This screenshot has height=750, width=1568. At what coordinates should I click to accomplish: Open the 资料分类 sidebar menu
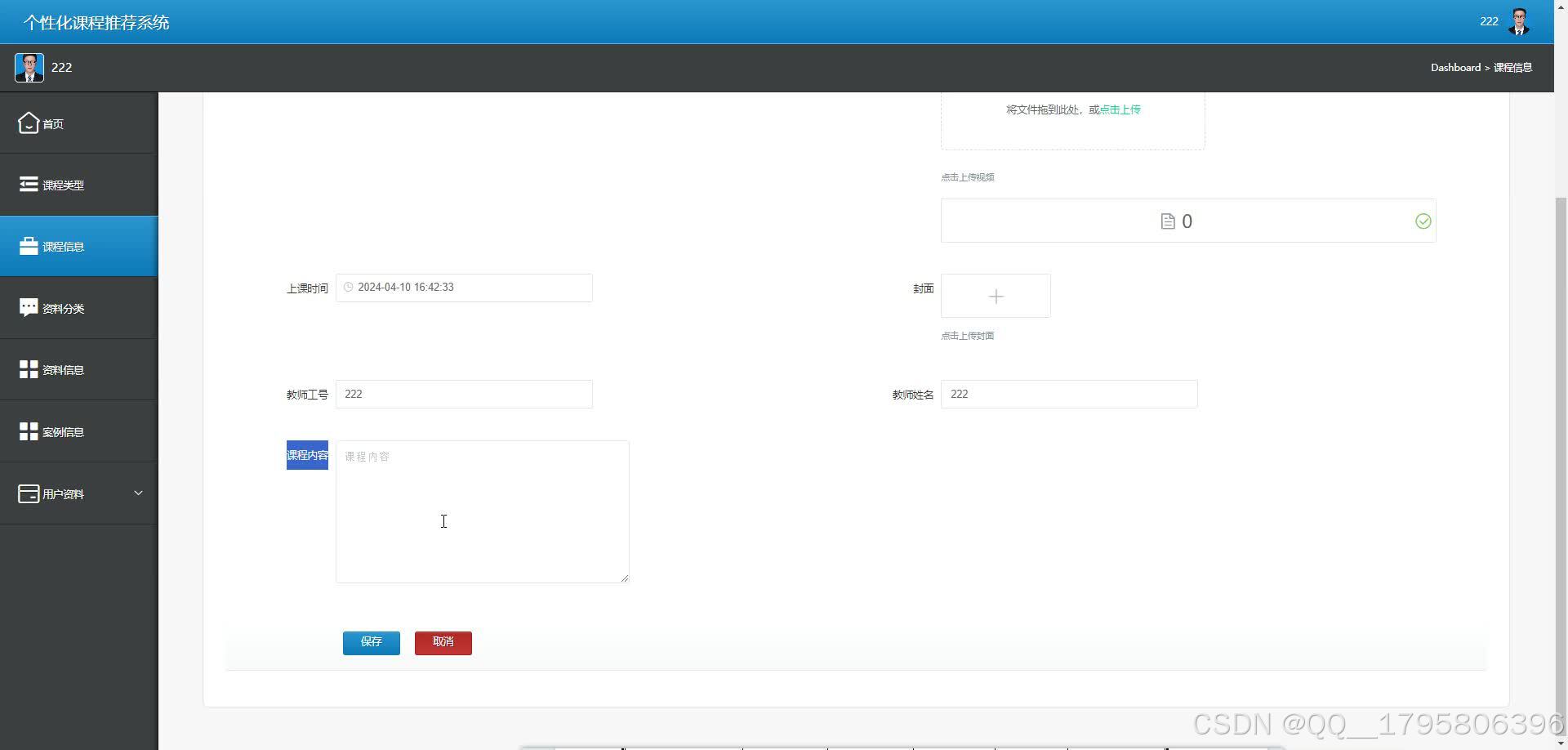(78, 308)
